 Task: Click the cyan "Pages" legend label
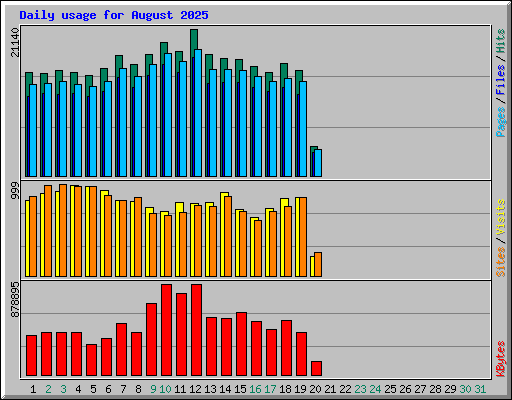(x=501, y=122)
